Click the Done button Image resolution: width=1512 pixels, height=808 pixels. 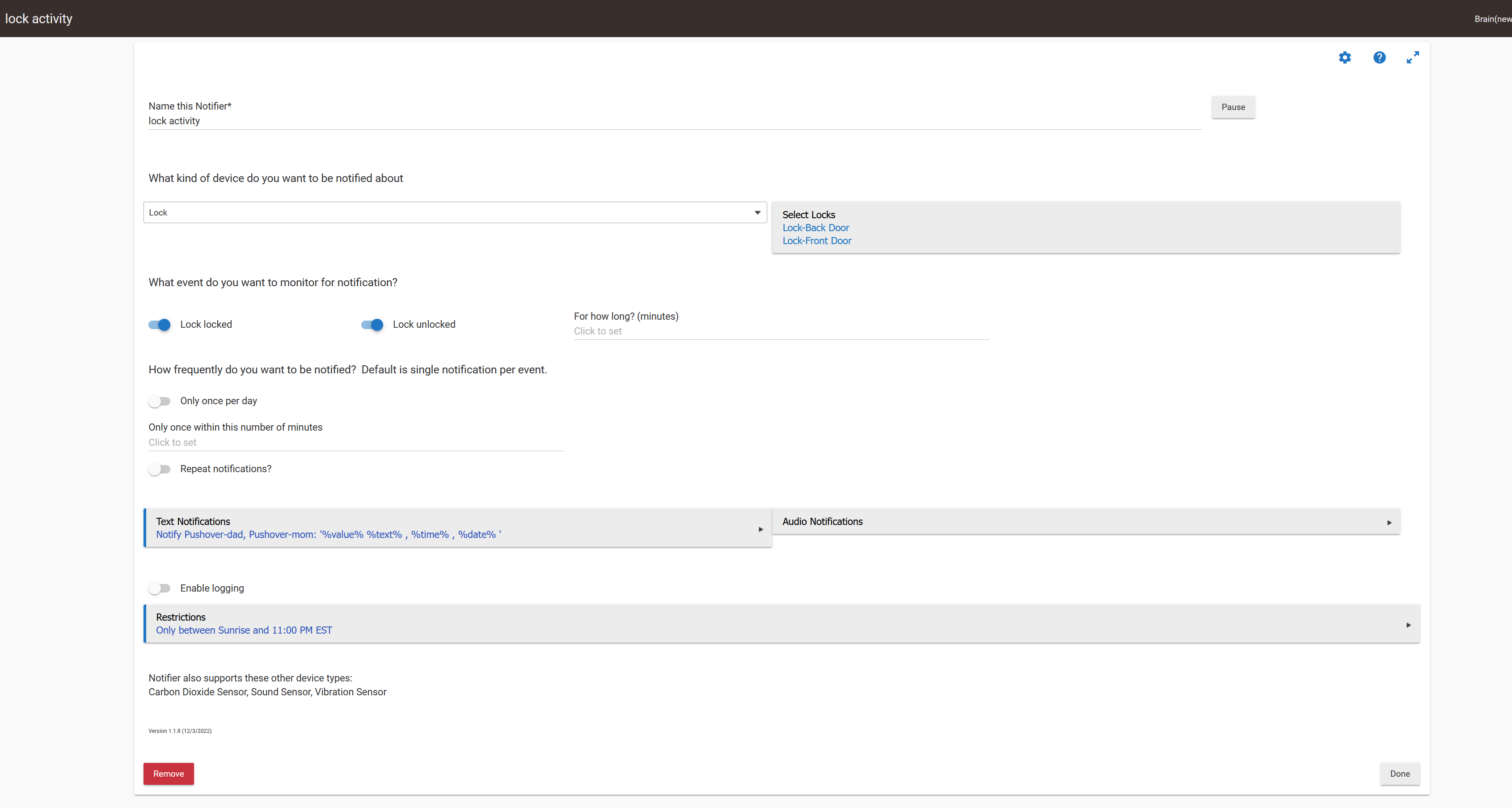click(1399, 774)
